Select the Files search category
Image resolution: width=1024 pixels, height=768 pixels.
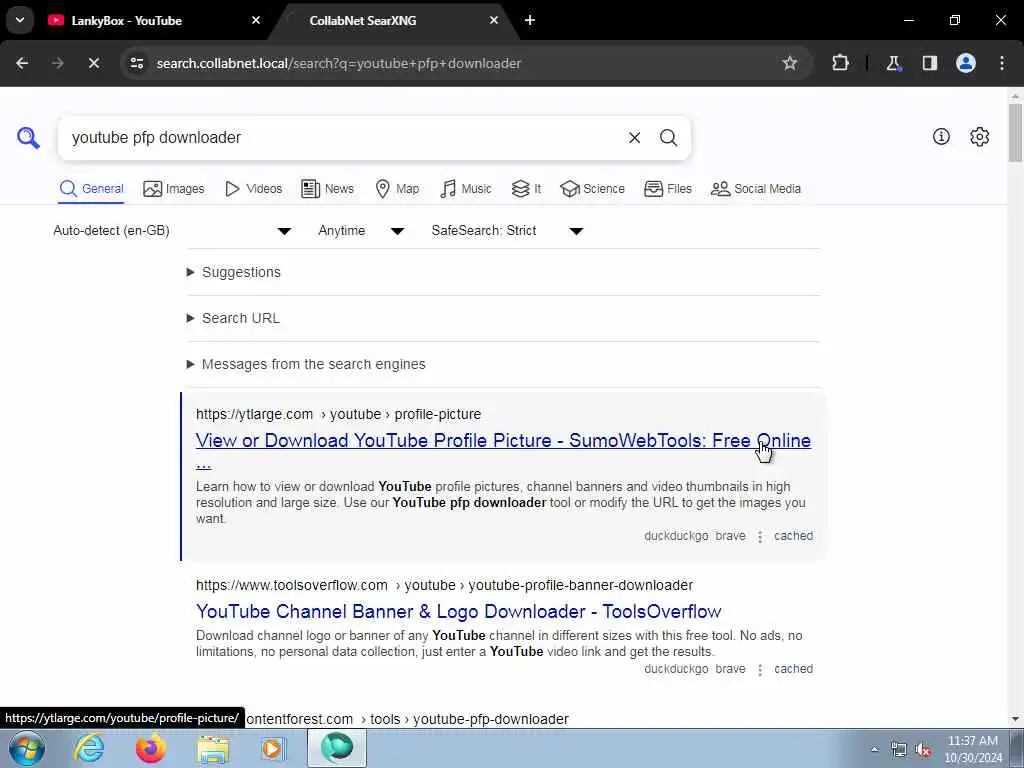(667, 189)
